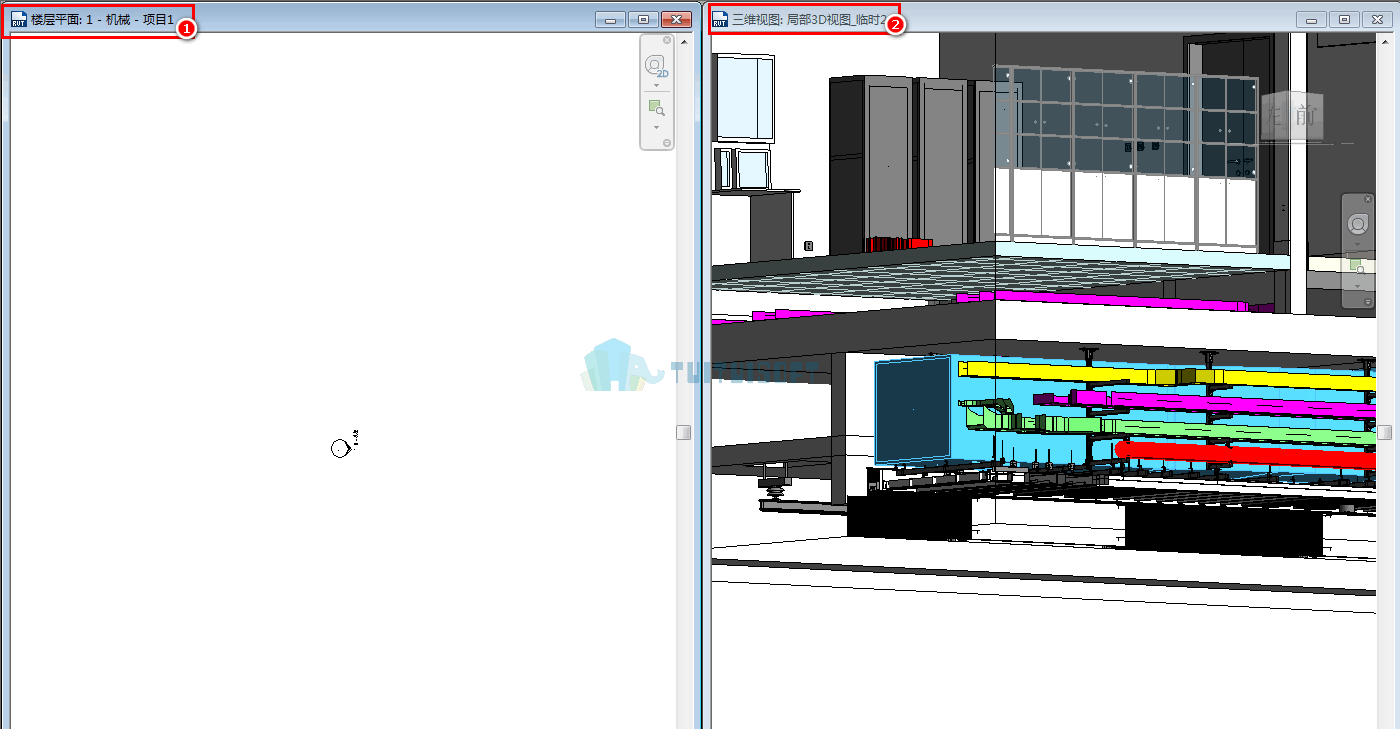Open the customize menu on the floor plan navigation bar
The width and height of the screenshot is (1400, 729).
(667, 143)
